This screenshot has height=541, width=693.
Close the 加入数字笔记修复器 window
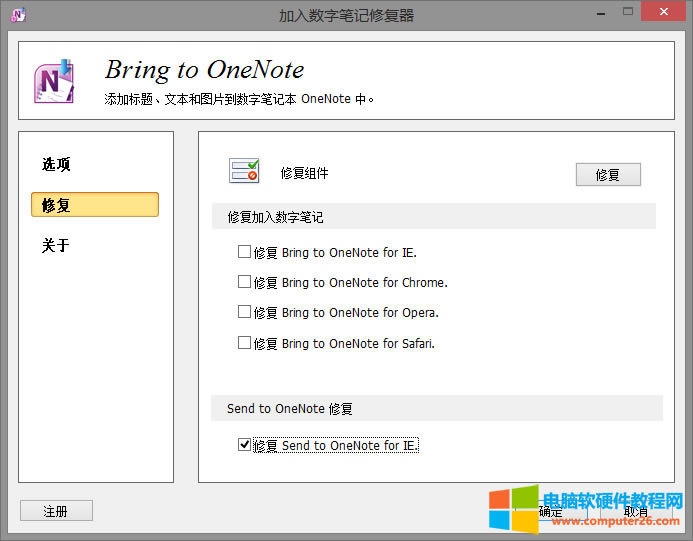664,14
